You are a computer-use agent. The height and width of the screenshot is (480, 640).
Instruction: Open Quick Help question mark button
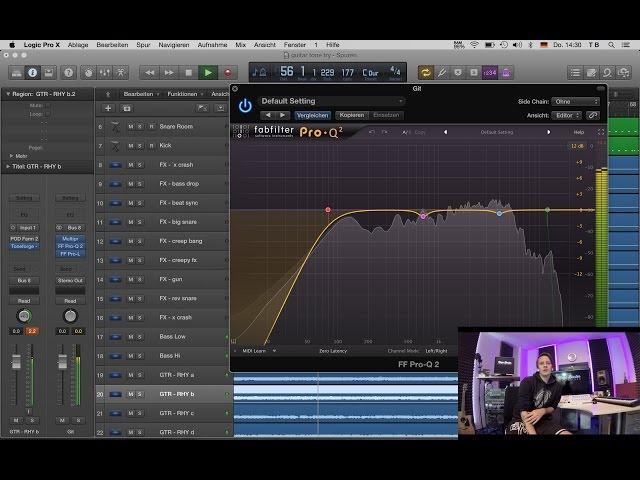[69, 73]
